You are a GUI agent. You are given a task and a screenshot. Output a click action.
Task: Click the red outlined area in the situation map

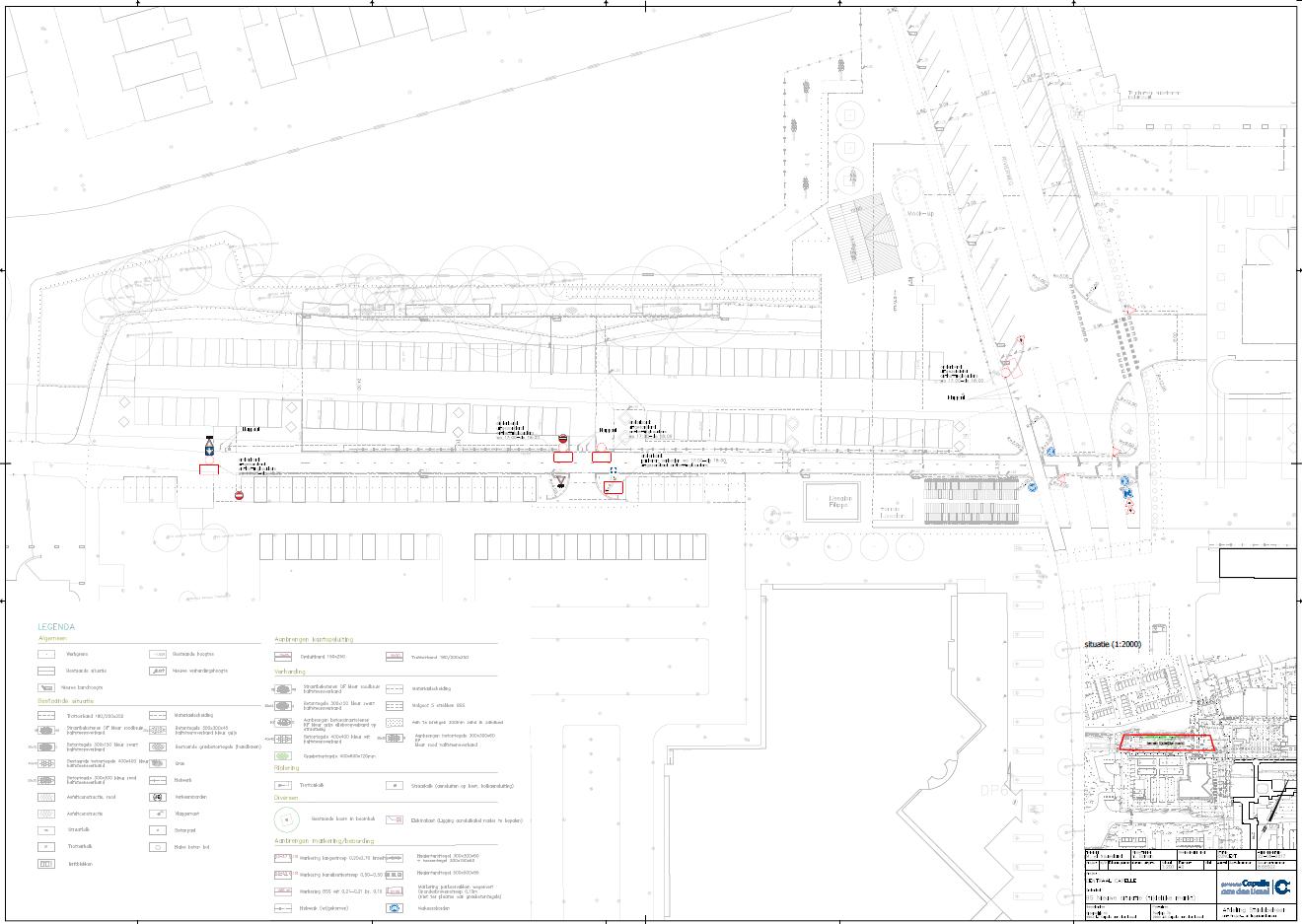point(1168,743)
